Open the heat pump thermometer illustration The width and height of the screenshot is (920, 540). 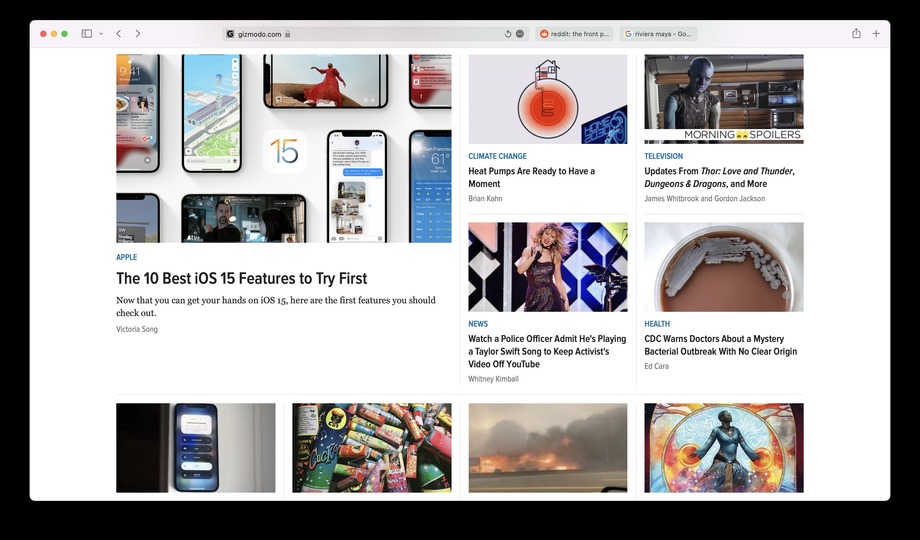[547, 99]
